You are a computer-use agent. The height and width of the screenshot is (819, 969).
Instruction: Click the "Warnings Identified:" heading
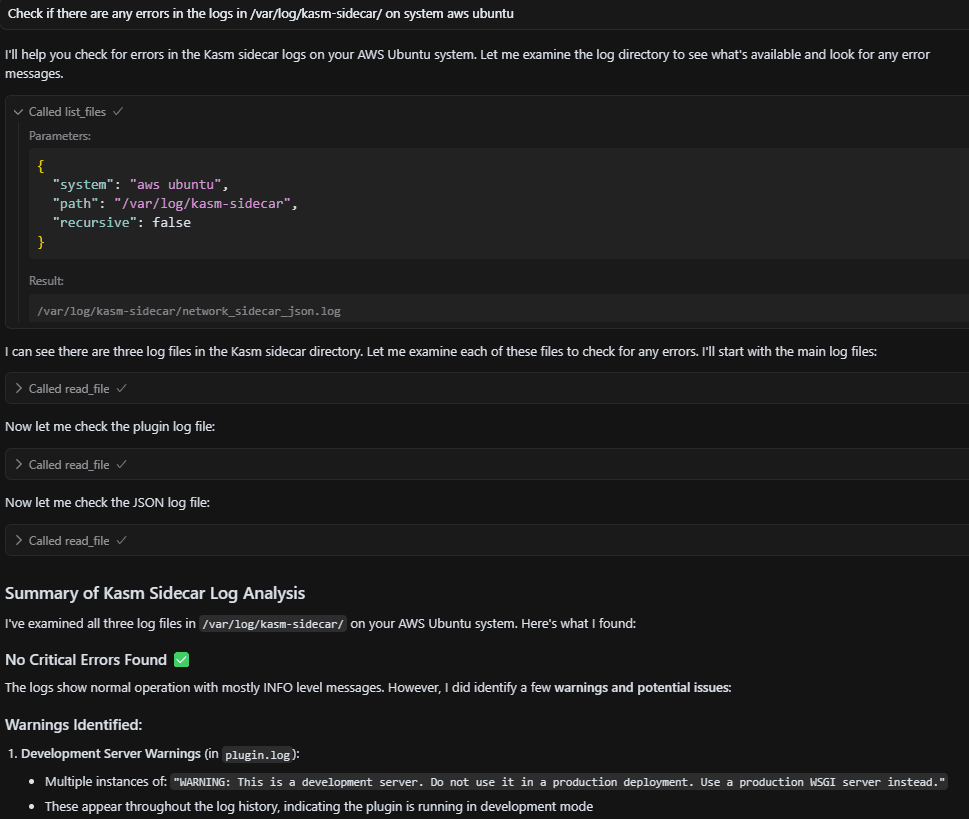pos(74,724)
